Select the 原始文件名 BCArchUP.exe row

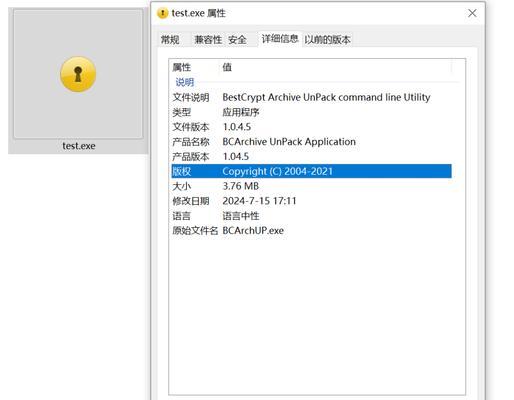(x=311, y=231)
